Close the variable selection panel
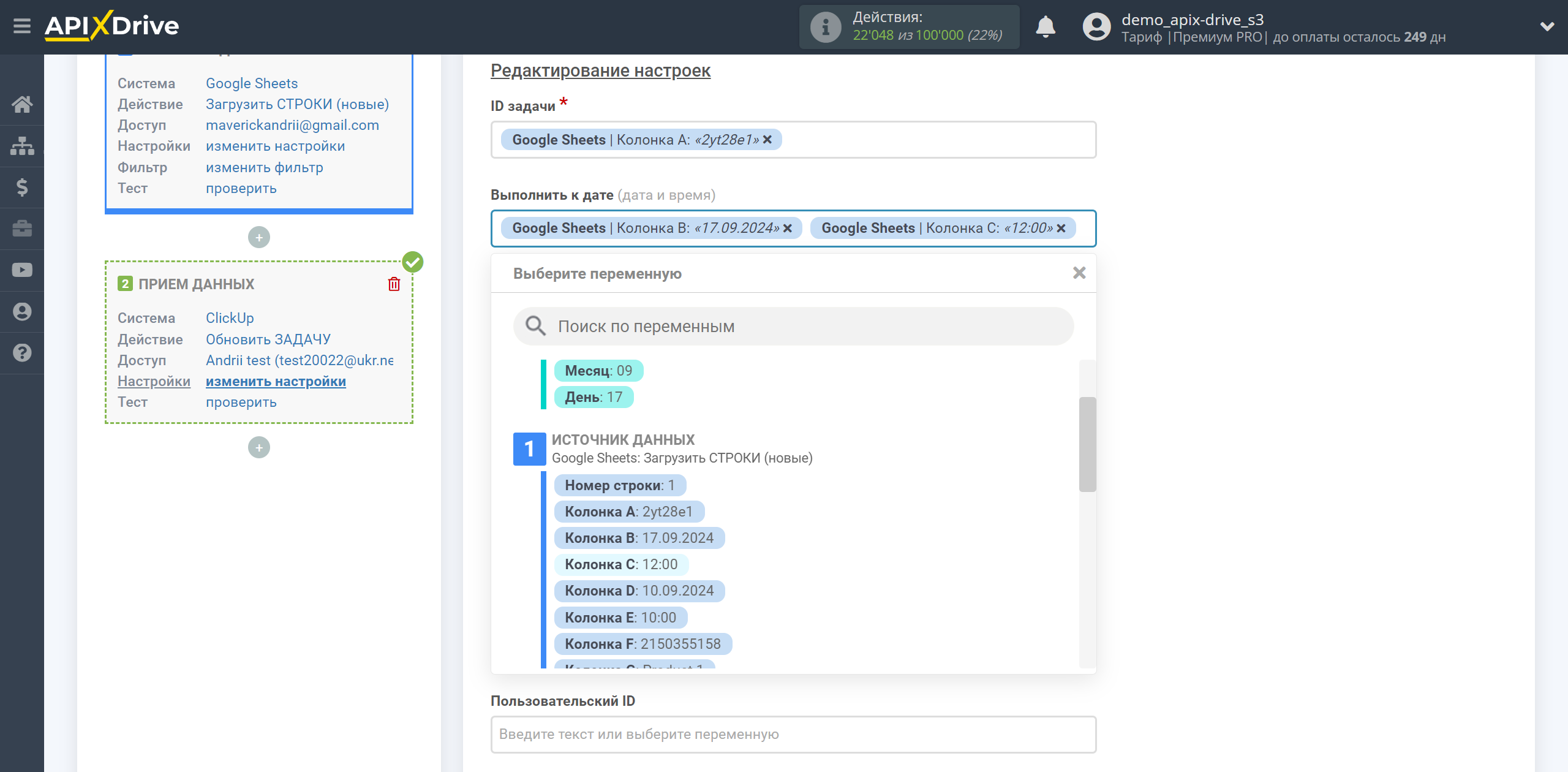This screenshot has height=772, width=1568. 1079,273
